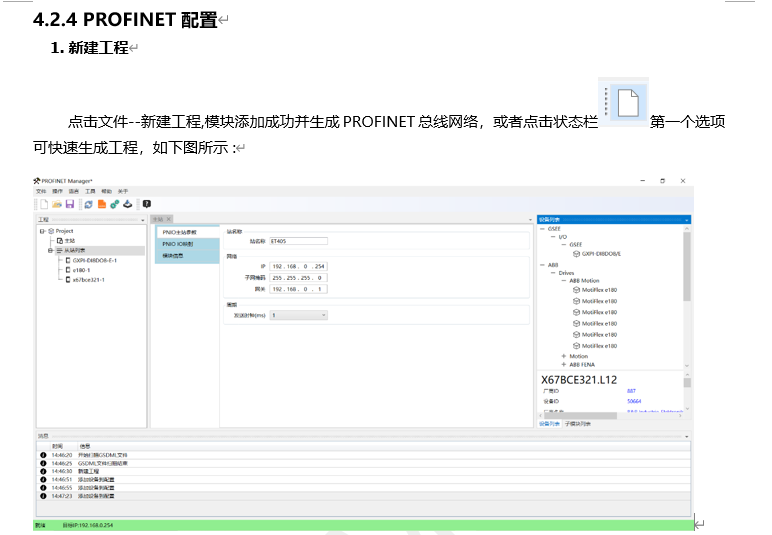Select x67bce321-1 in the project tree
The height and width of the screenshot is (535, 772).
89,280
